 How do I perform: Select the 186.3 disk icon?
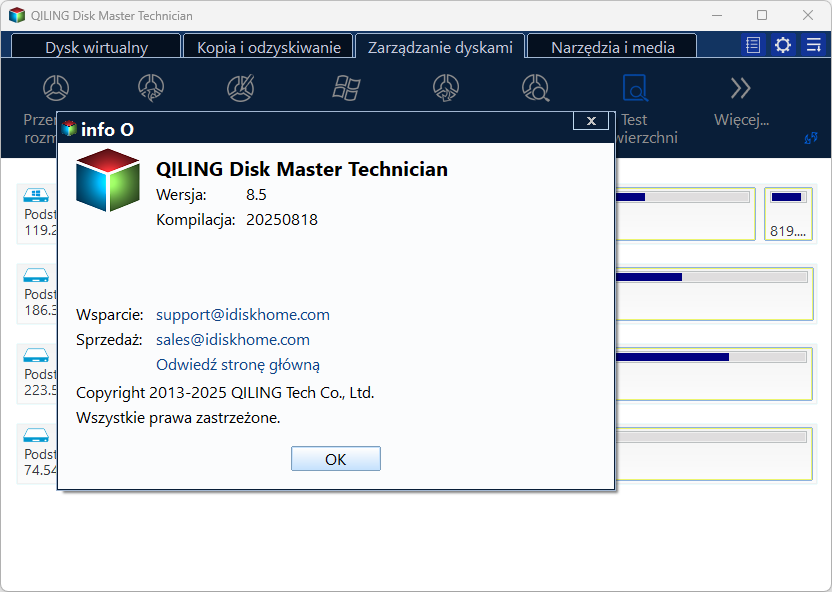pyautogui.click(x=36, y=275)
